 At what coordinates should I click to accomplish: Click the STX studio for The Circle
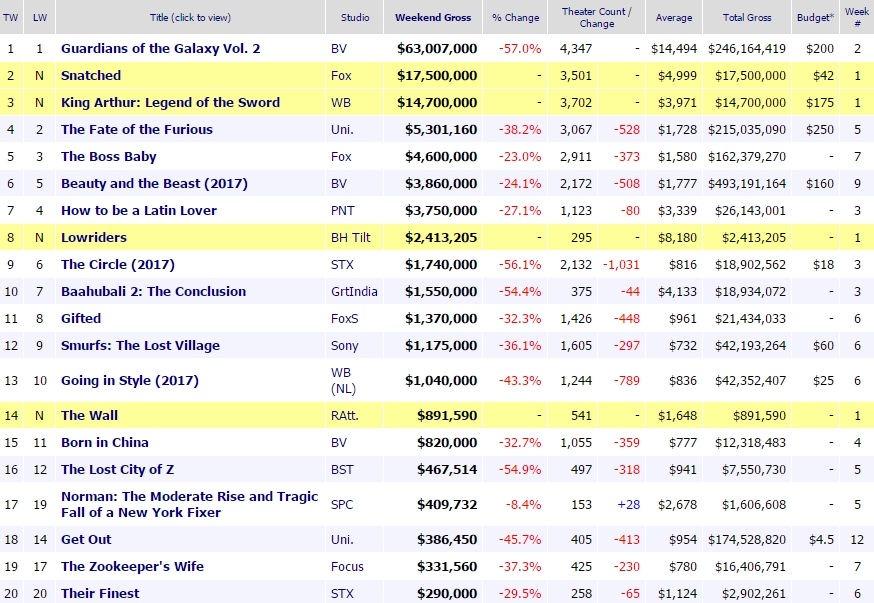[x=342, y=264]
